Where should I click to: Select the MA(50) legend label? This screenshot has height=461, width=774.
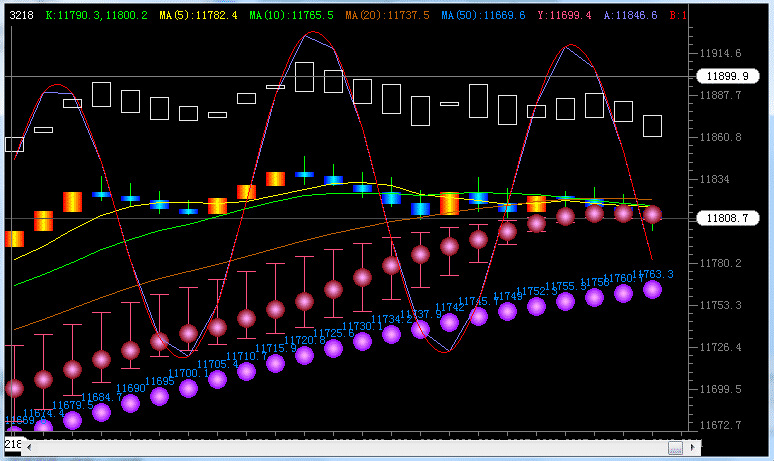tap(483, 16)
